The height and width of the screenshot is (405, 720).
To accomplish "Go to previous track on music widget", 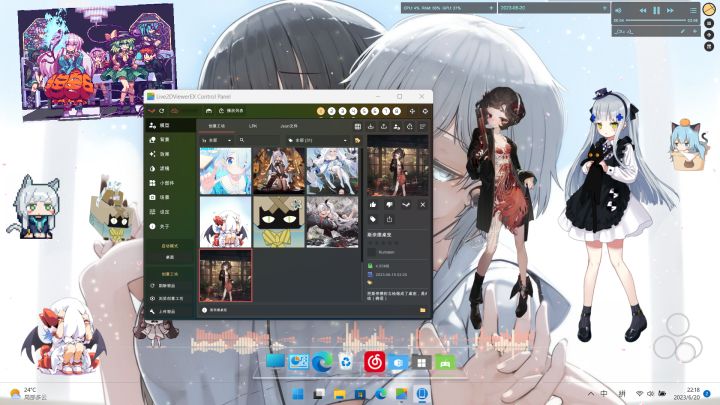I will tap(643, 10).
